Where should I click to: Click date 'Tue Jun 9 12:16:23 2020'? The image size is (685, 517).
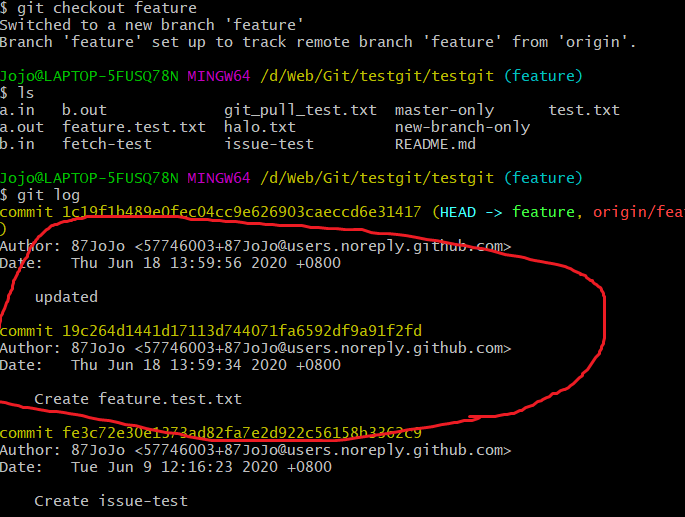pyautogui.click(x=174, y=467)
